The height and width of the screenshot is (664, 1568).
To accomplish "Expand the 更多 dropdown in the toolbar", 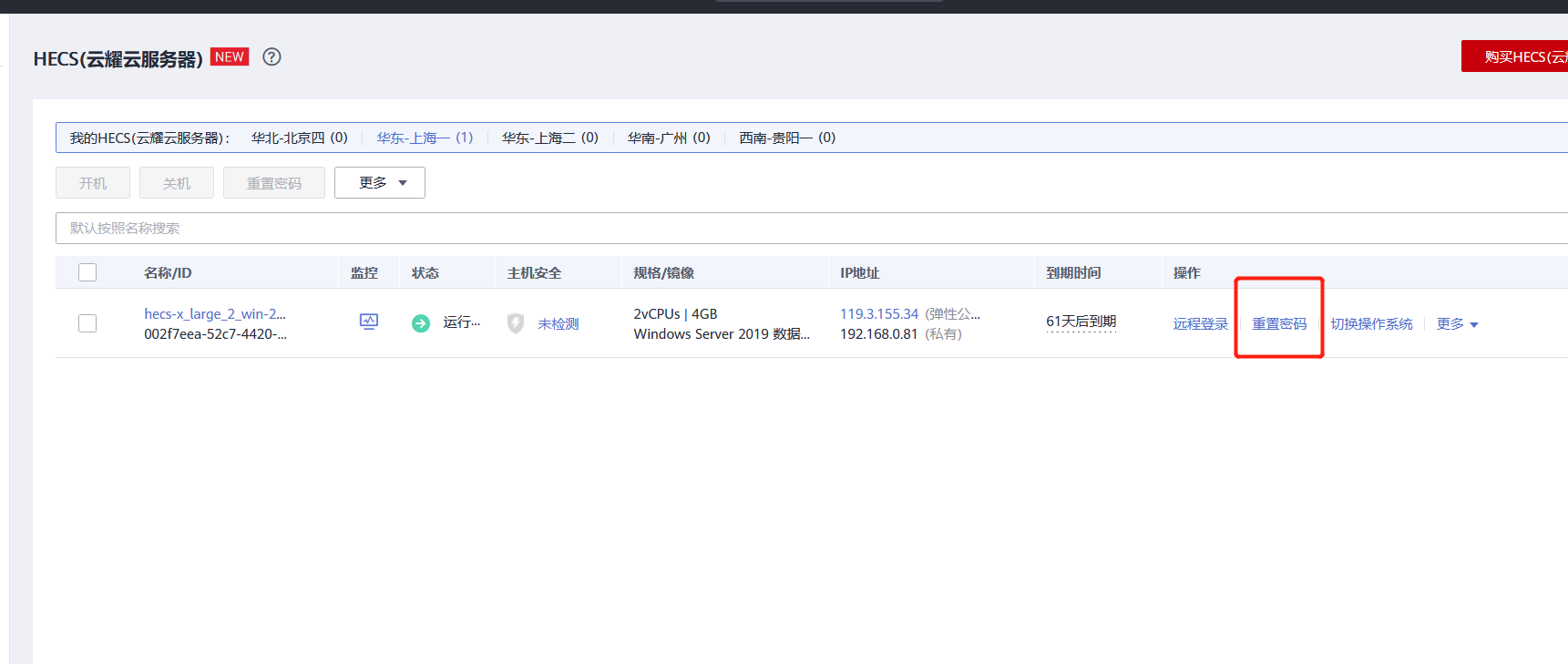I will 380,182.
